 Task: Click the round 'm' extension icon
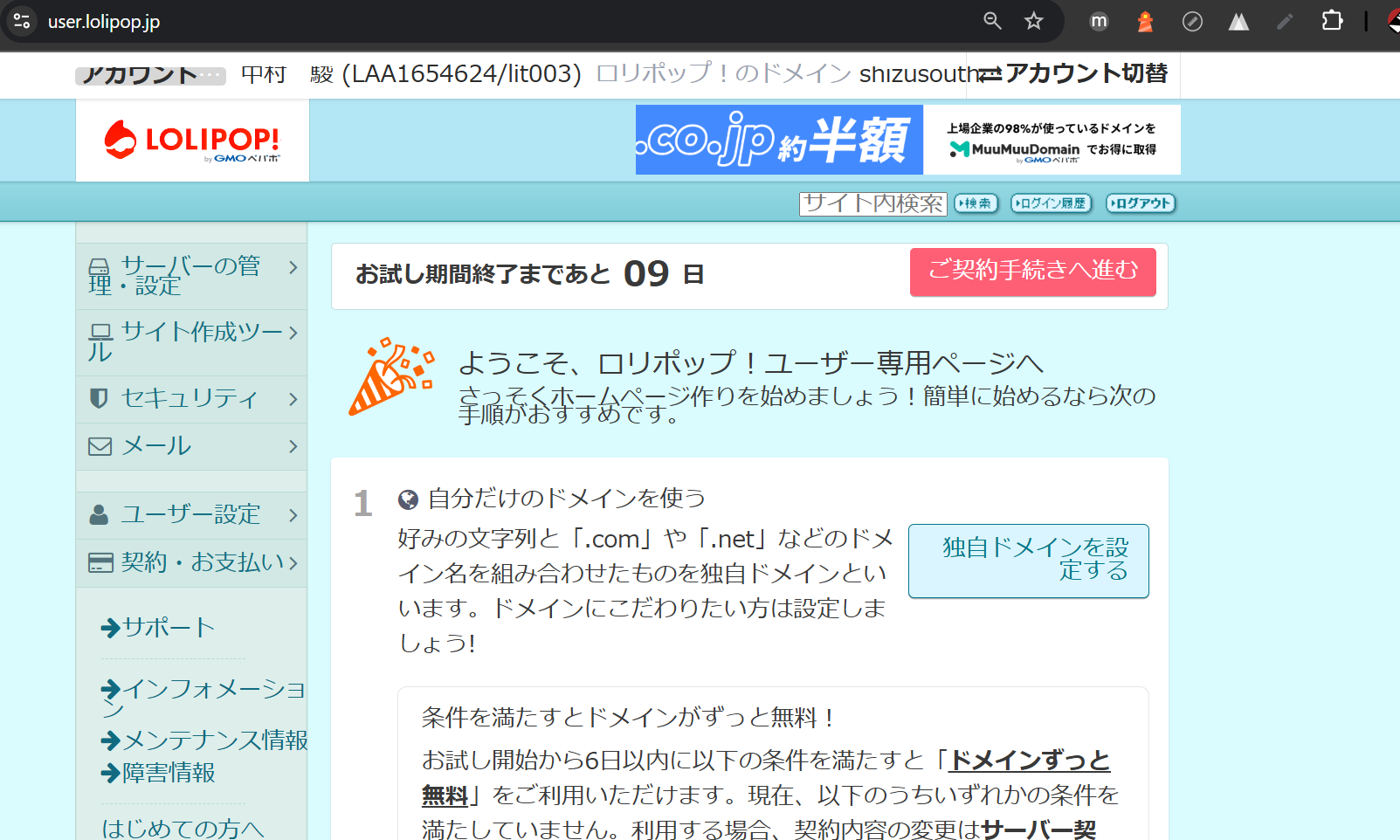(1100, 21)
